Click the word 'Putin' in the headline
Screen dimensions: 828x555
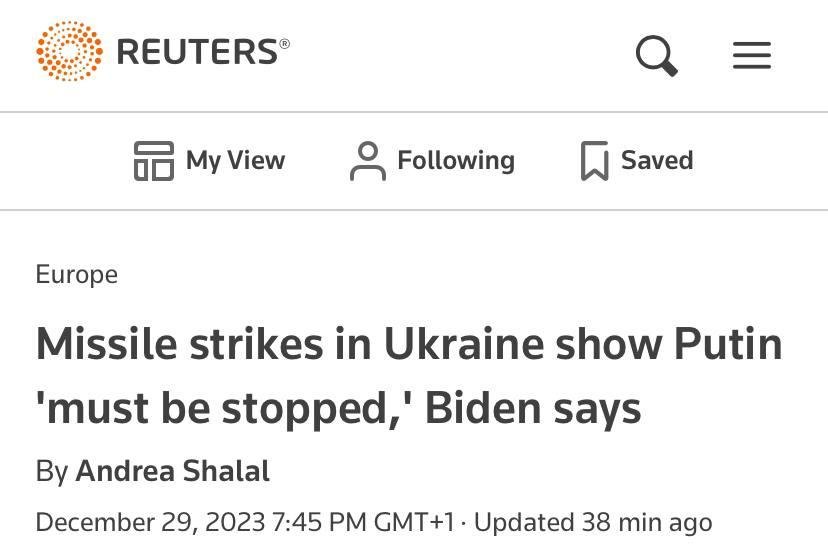[x=727, y=344]
